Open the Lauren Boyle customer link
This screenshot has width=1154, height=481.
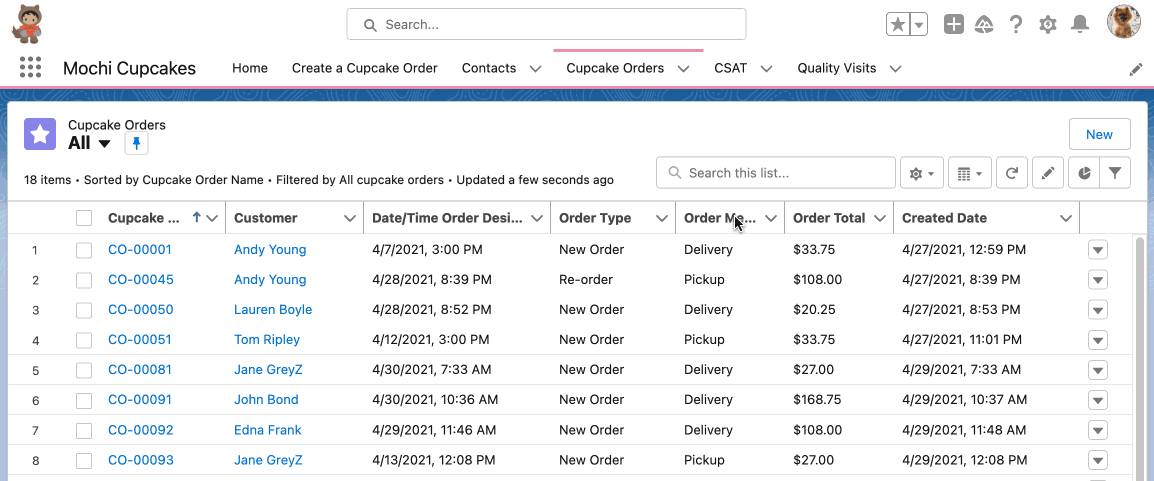273,310
